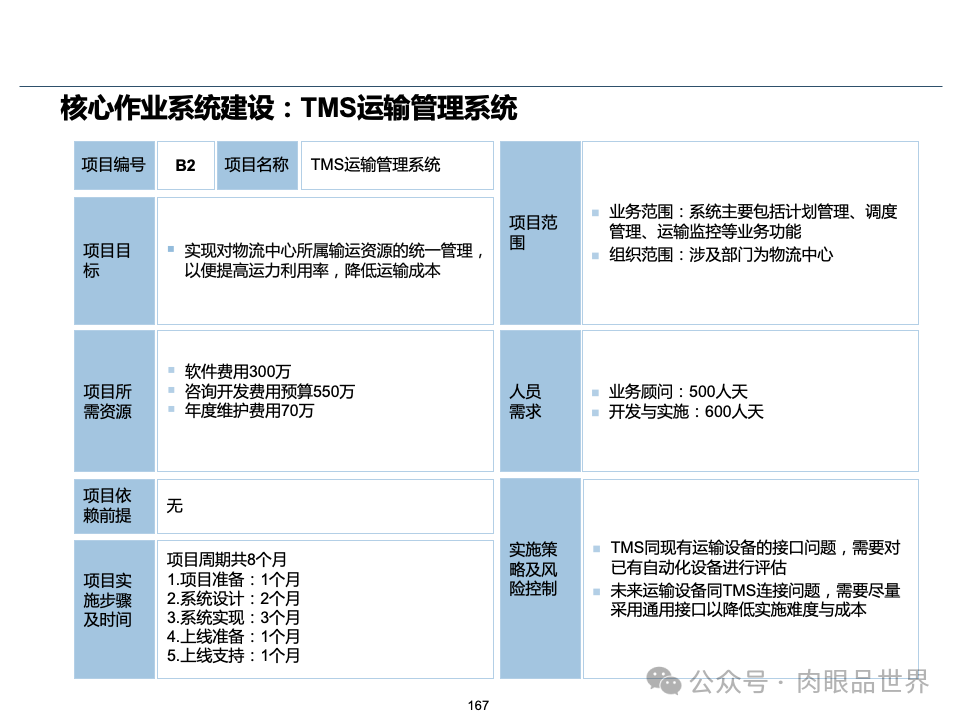Click the B2 project number cell
This screenshot has width=960, height=720.
pos(186,165)
